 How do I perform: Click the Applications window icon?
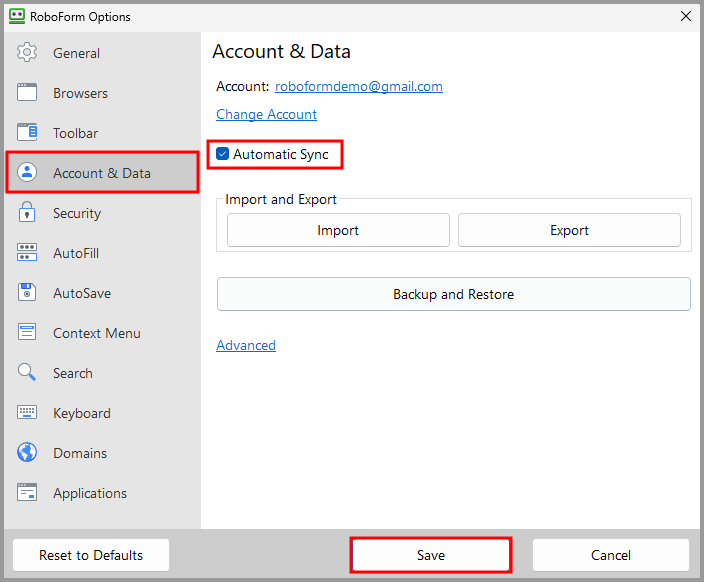click(x=27, y=492)
